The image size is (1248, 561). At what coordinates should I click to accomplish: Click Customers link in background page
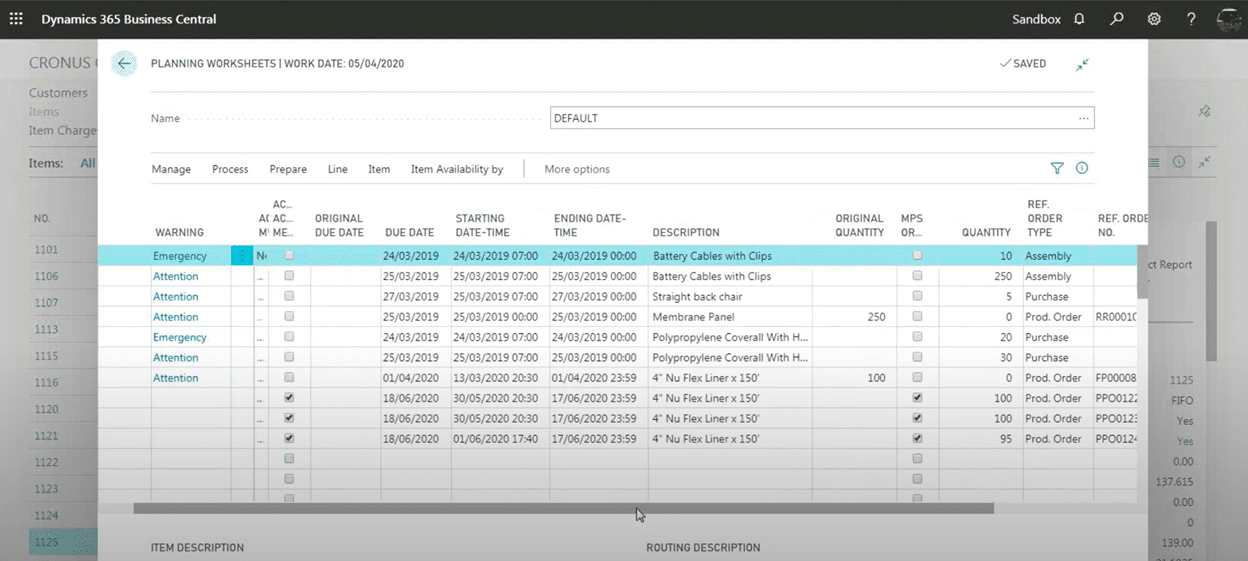(x=58, y=93)
